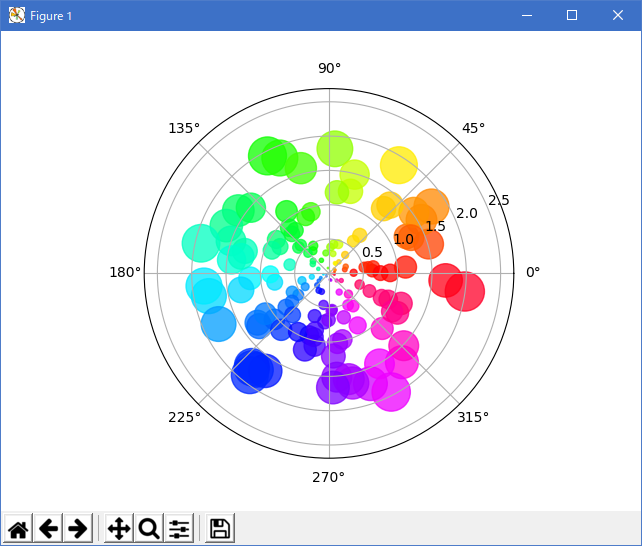Click the 2.0 radial tick label
The height and width of the screenshot is (546, 642).
point(467,213)
